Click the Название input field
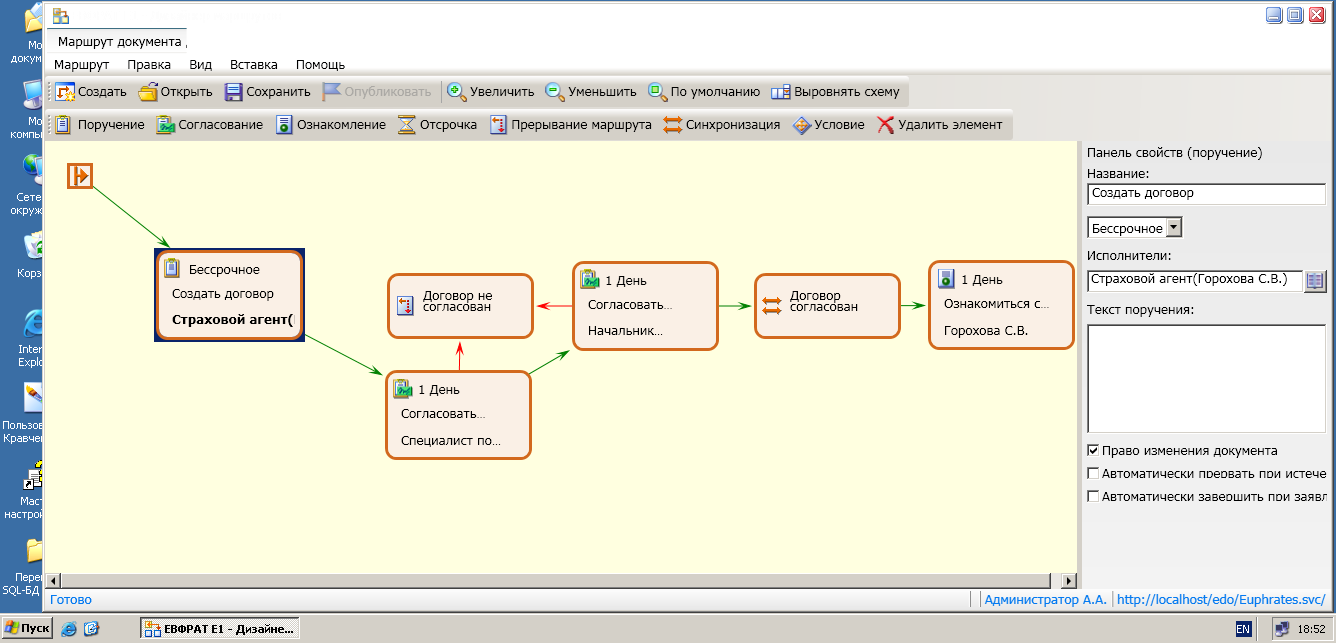1336x643 pixels. pyautogui.click(x=1206, y=193)
